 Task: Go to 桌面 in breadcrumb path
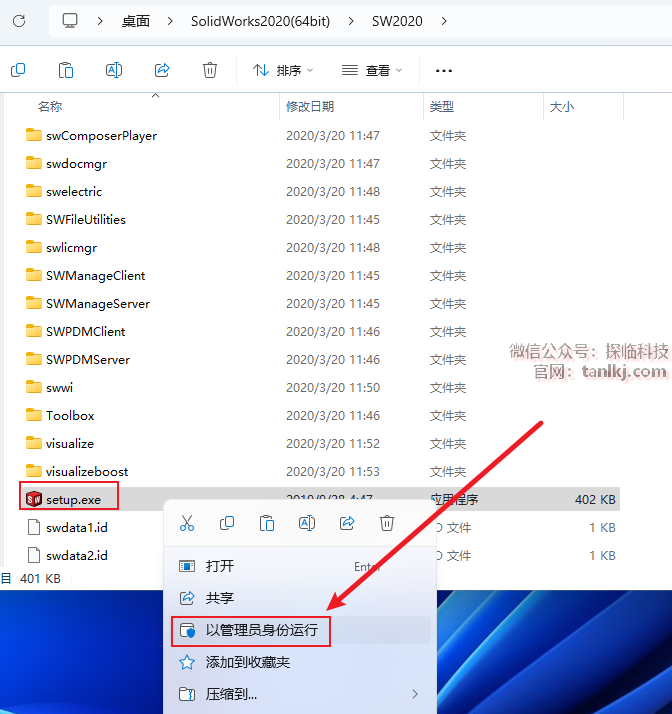136,21
